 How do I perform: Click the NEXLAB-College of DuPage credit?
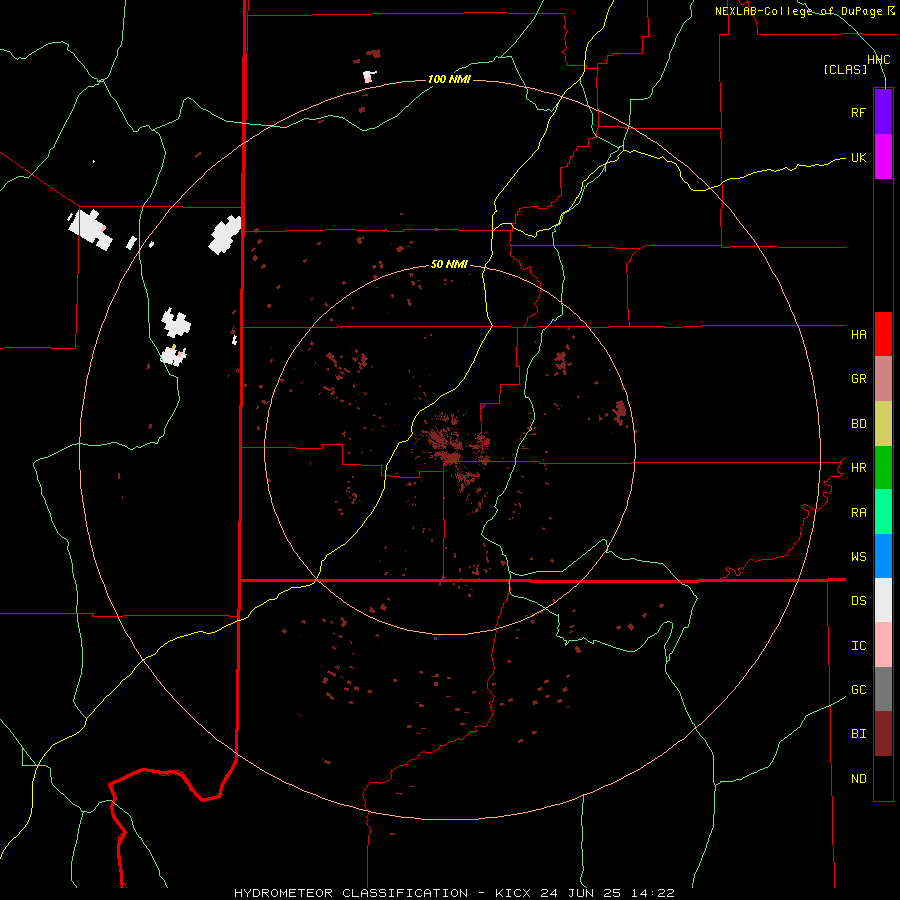click(798, 11)
